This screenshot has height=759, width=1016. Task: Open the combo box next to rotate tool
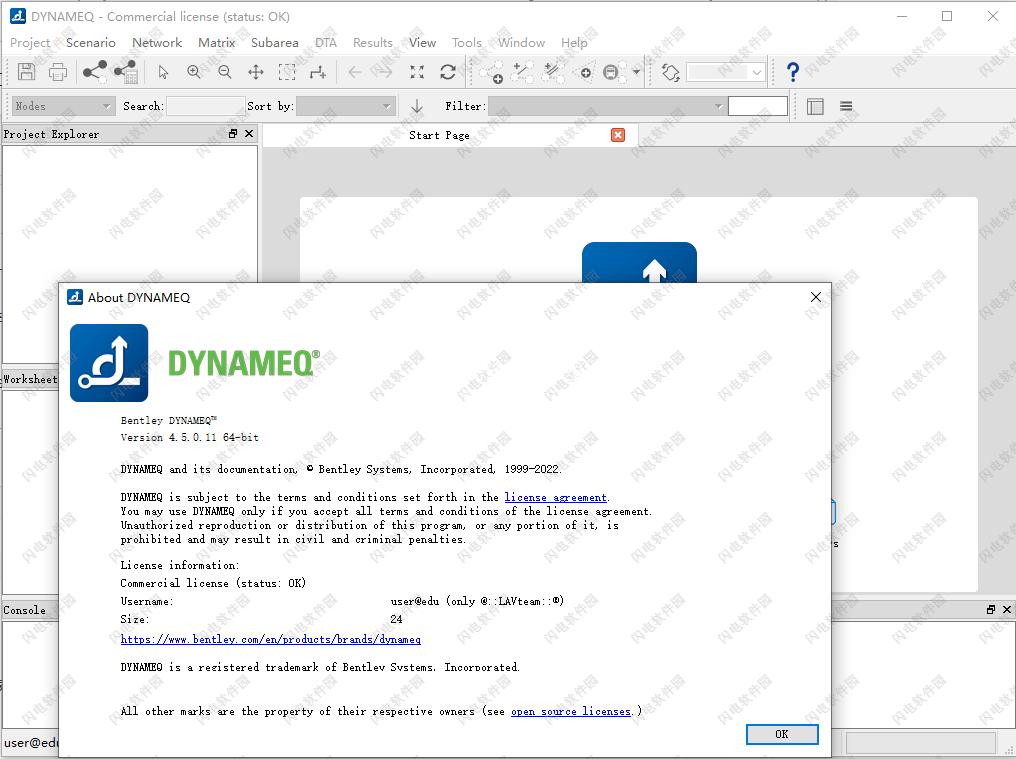(x=725, y=72)
